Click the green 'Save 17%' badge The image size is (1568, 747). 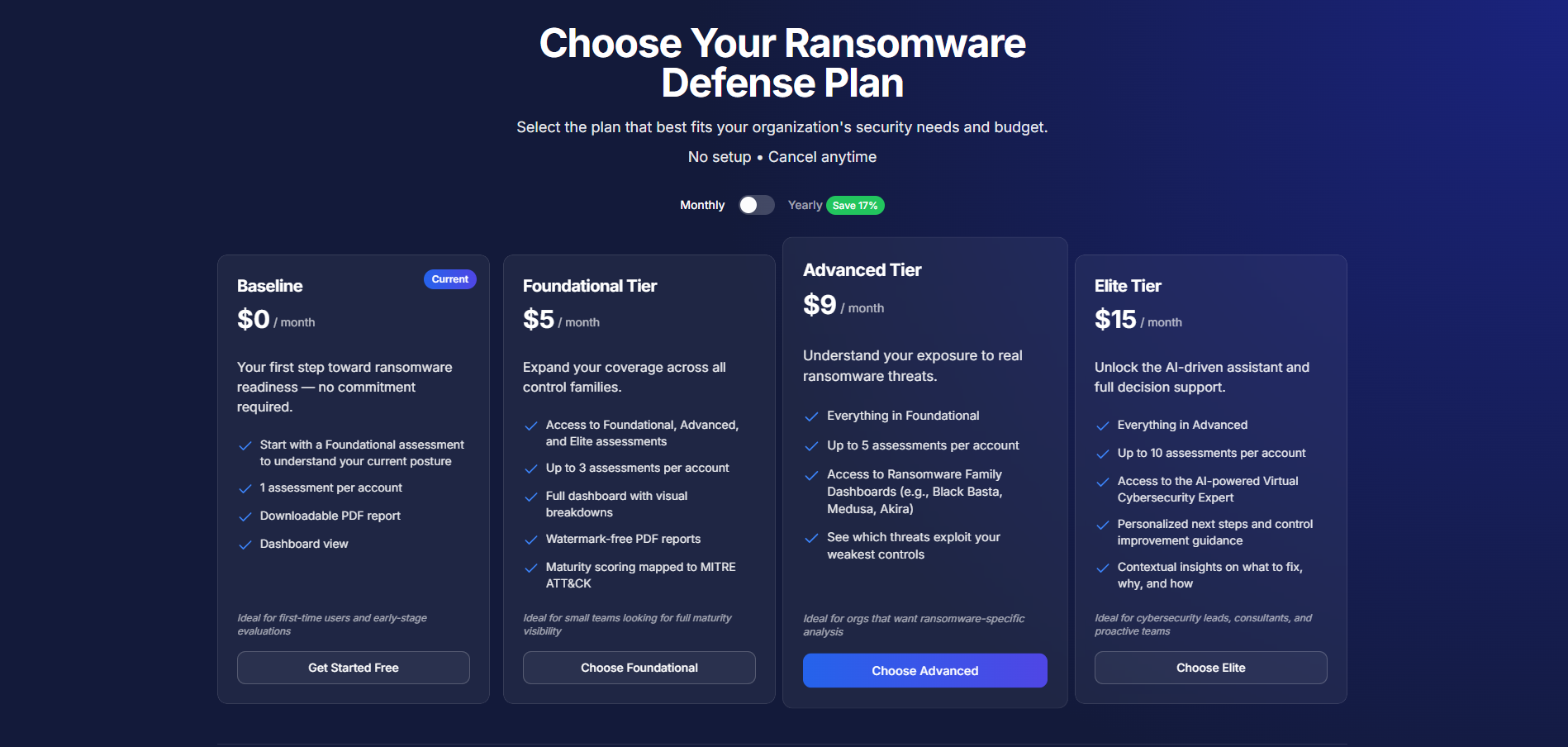[x=854, y=204]
